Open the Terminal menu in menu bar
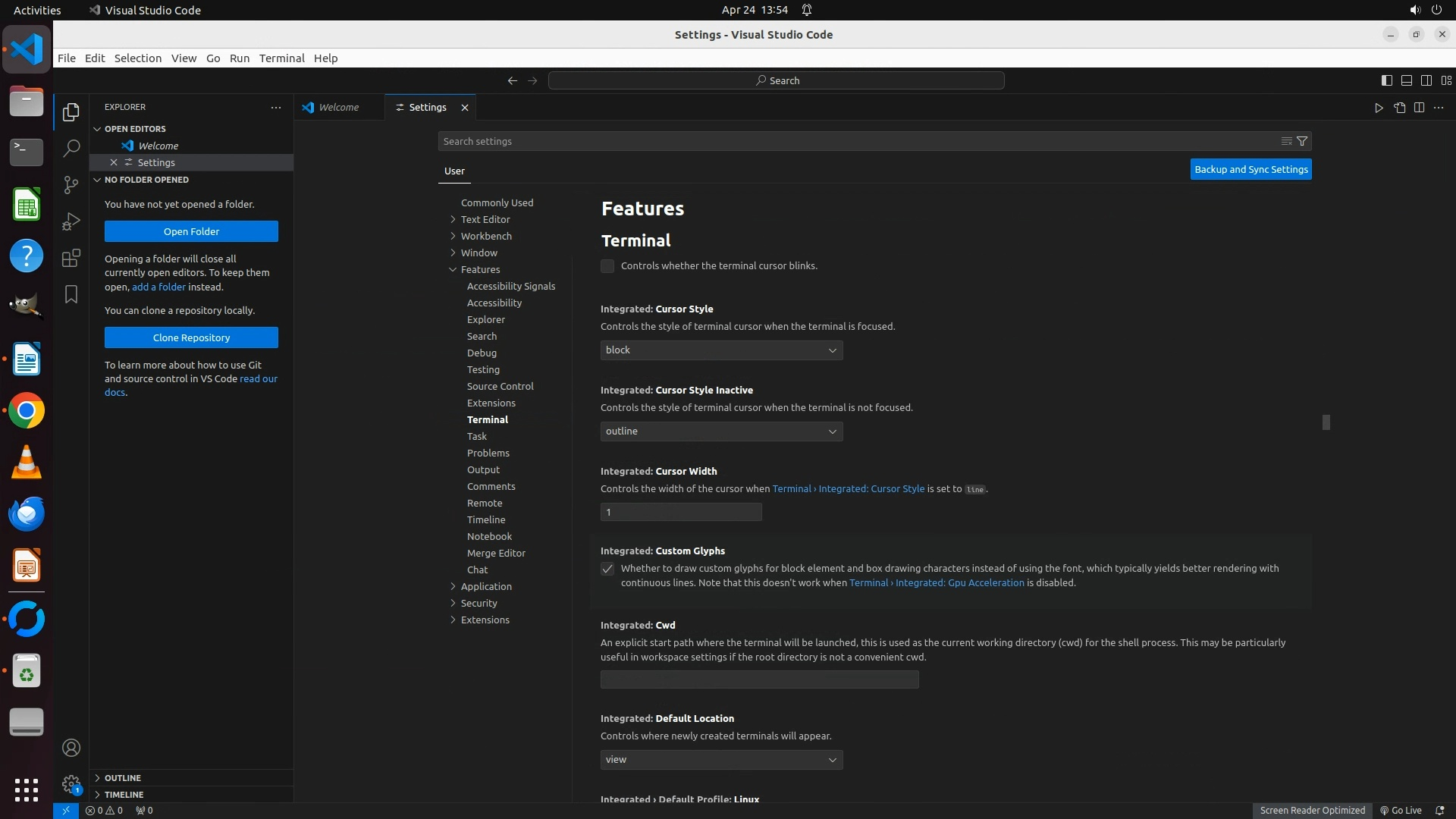The image size is (1456, 819). [281, 58]
